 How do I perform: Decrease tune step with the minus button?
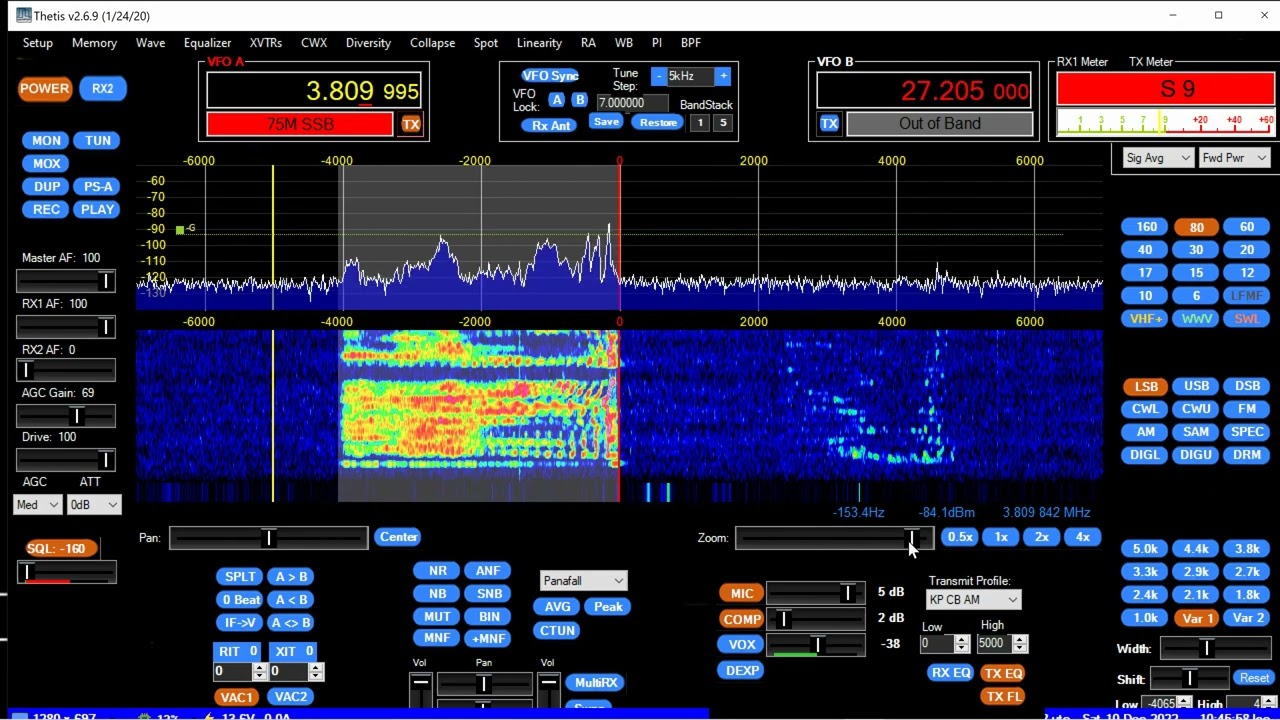[659, 76]
